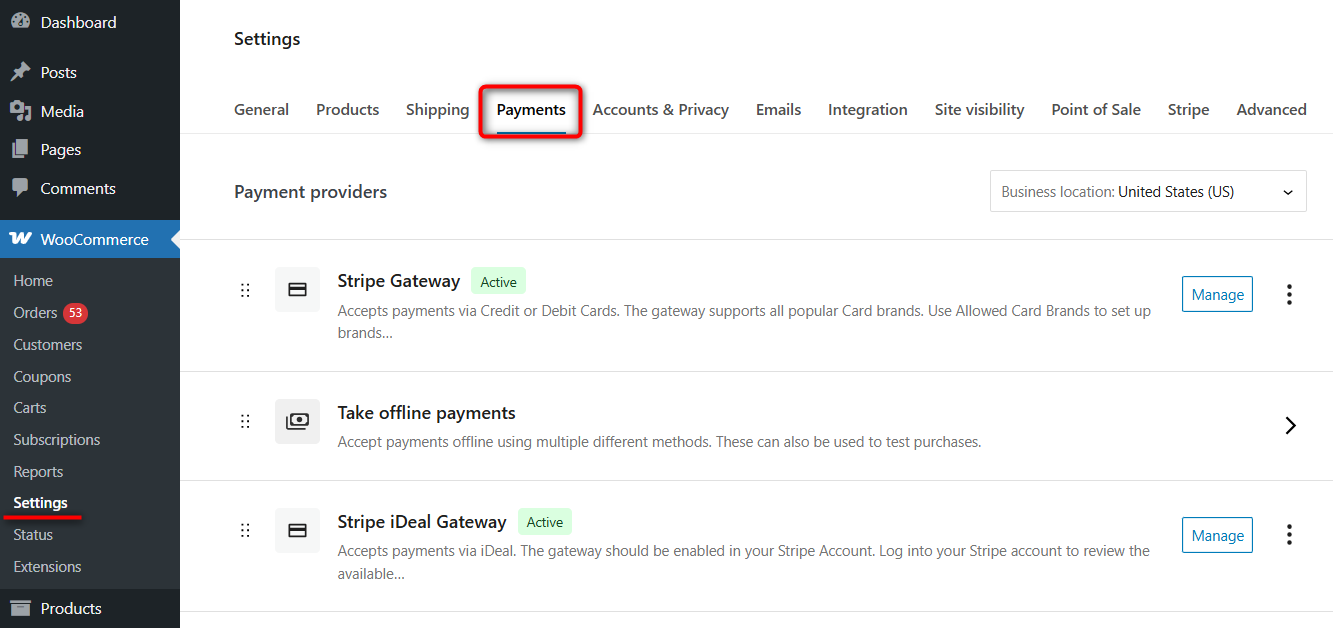Grab the Stripe Gateway drag handle
The image size is (1333, 628).
pyautogui.click(x=245, y=290)
